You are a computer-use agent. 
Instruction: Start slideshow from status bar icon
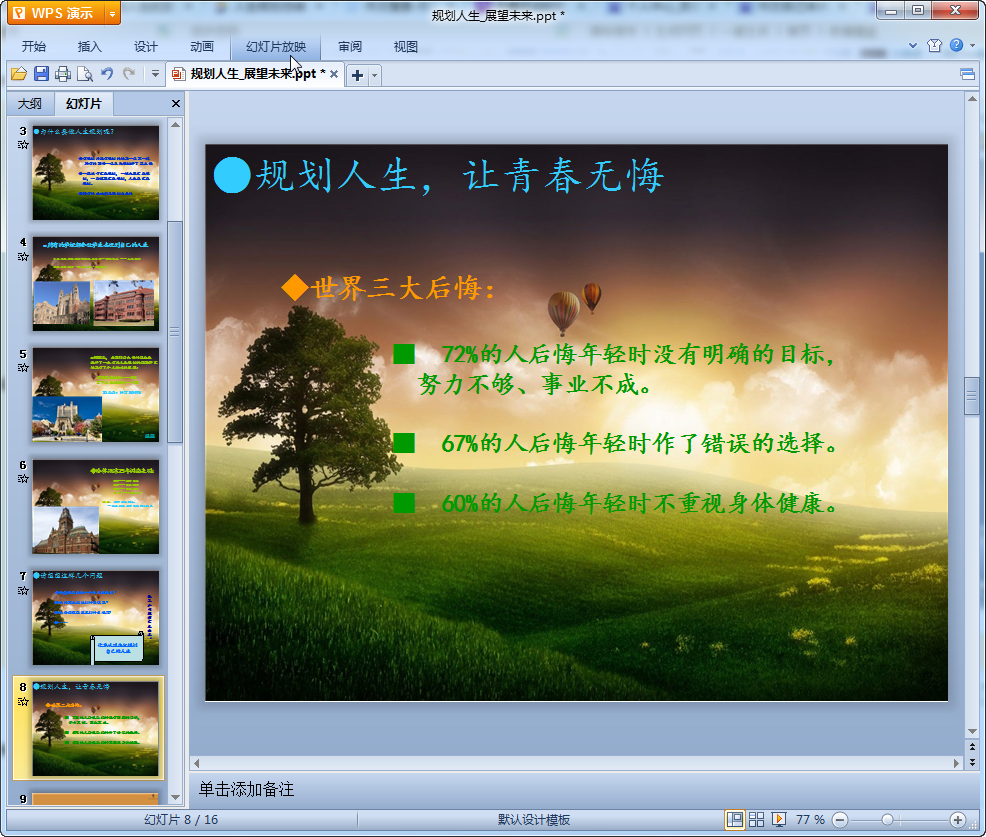[778, 819]
